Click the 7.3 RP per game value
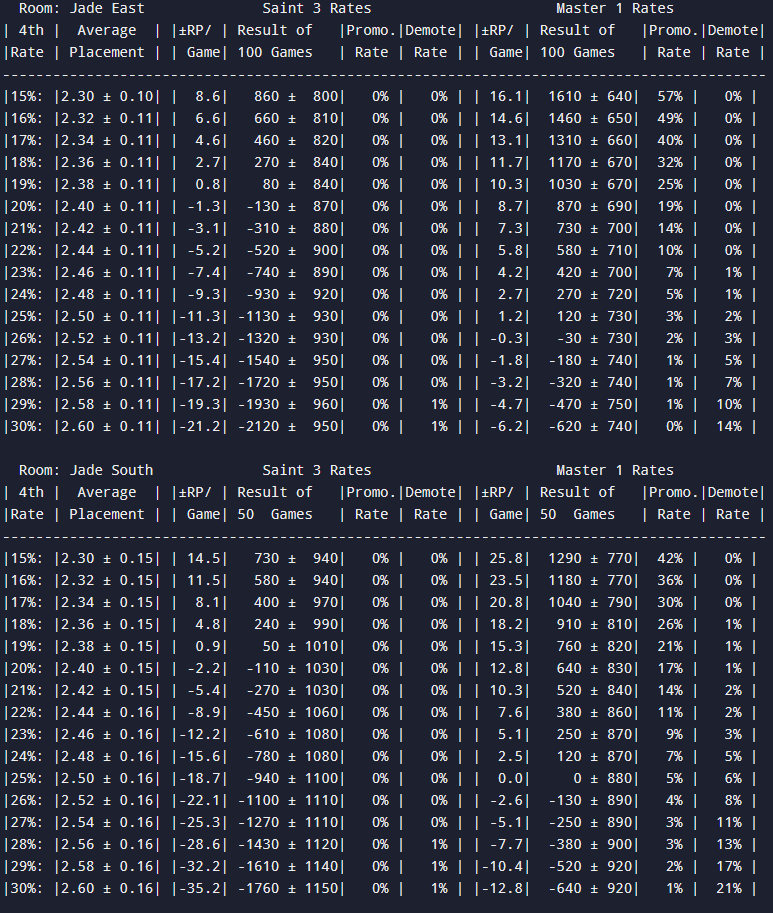The width and height of the screenshot is (773, 913). (510, 229)
